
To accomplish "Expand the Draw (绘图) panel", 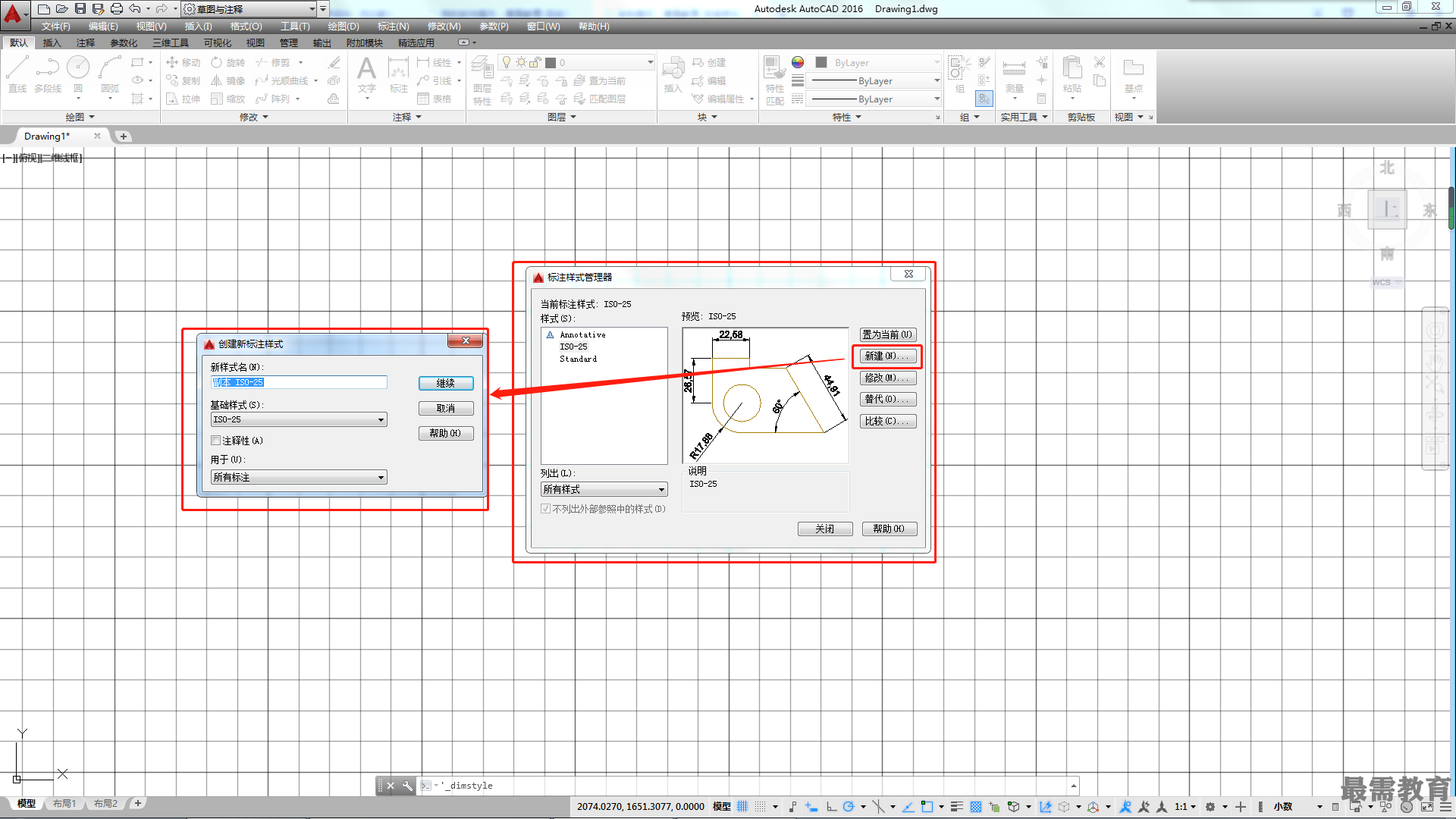I will (80, 117).
